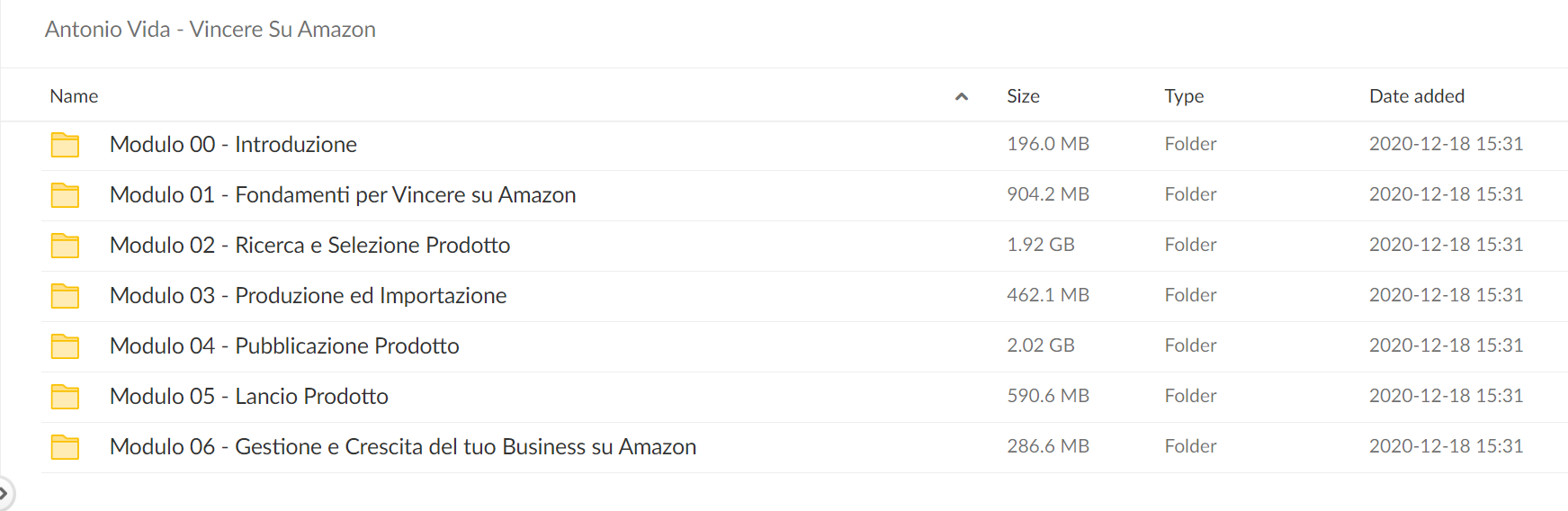This screenshot has width=1568, height=511.
Task: Open Modulo 02 - Ricerca e Selezione Prodotto
Action: [x=309, y=246]
